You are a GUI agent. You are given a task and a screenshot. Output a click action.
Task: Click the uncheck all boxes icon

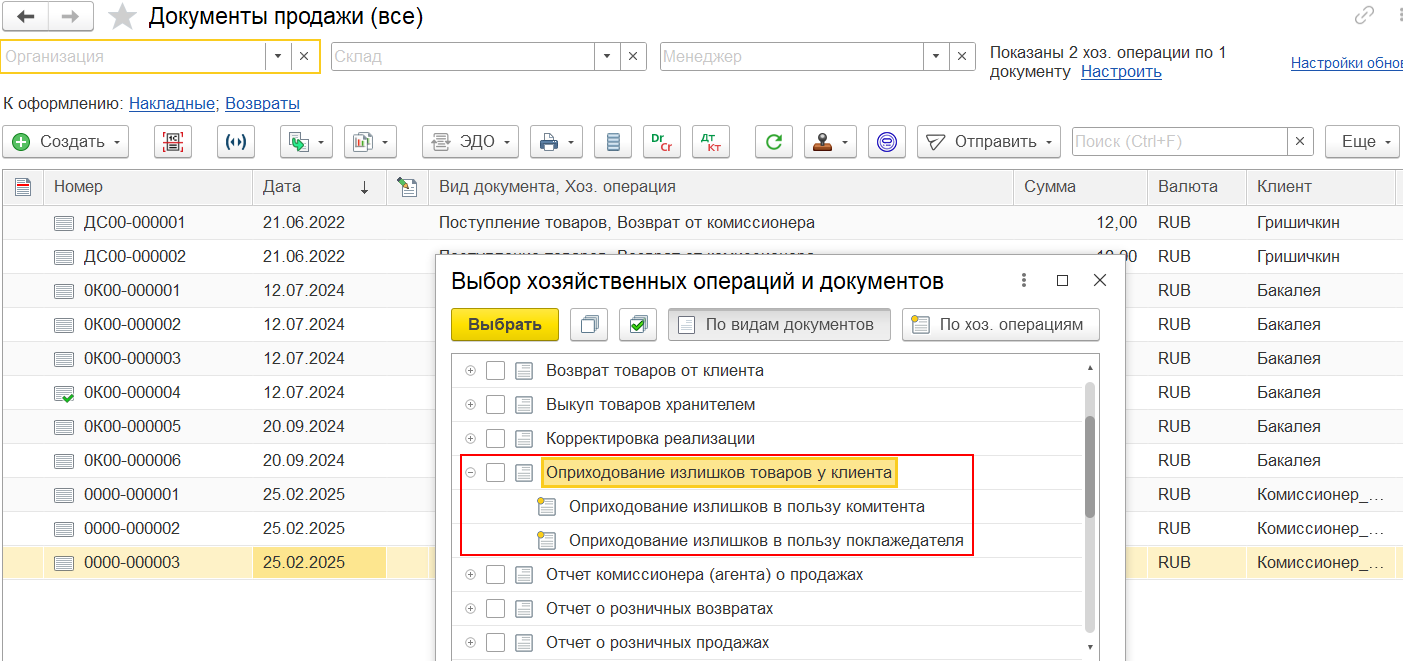pyautogui.click(x=589, y=324)
